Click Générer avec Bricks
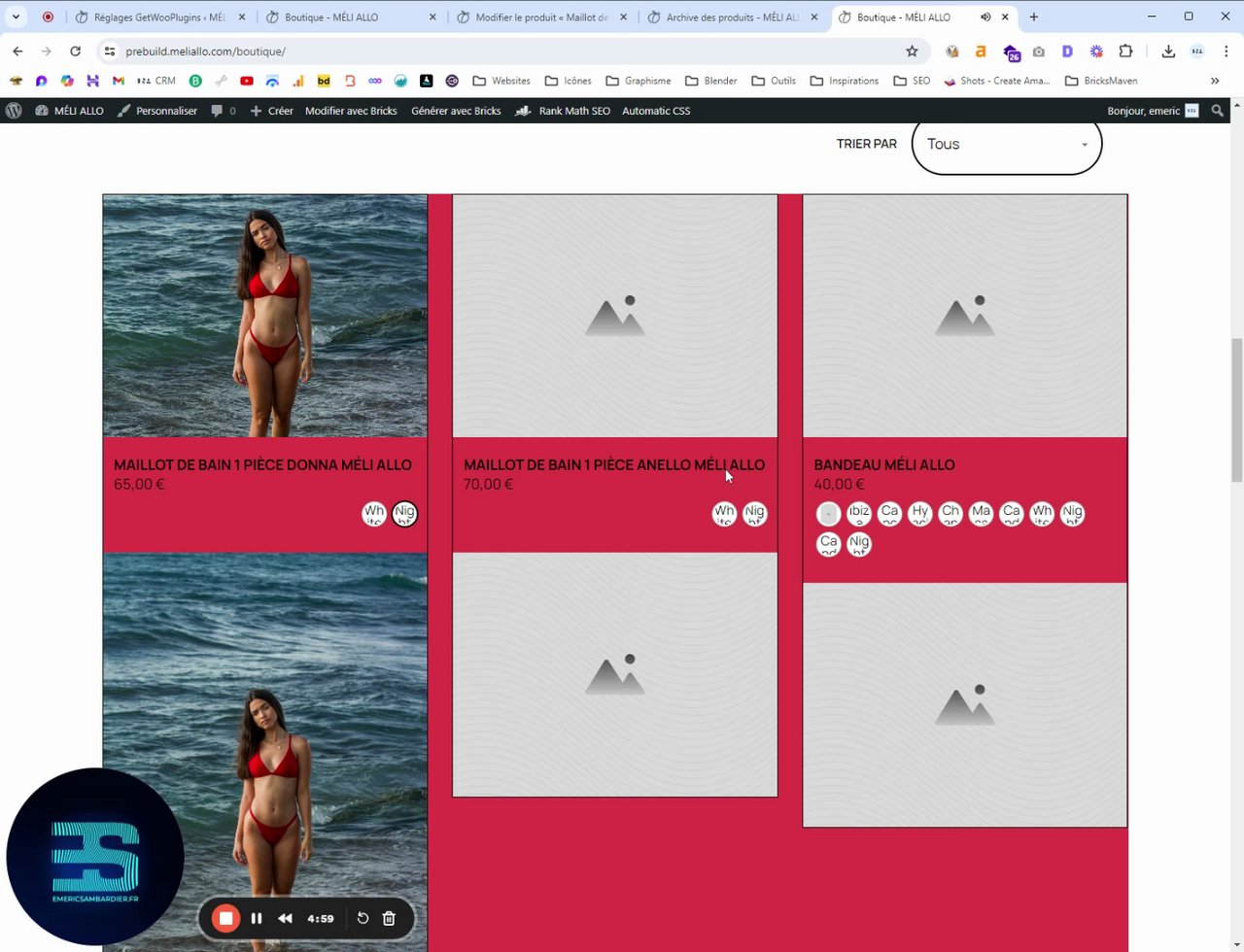Screen dimensions: 1244x952 [456, 111]
